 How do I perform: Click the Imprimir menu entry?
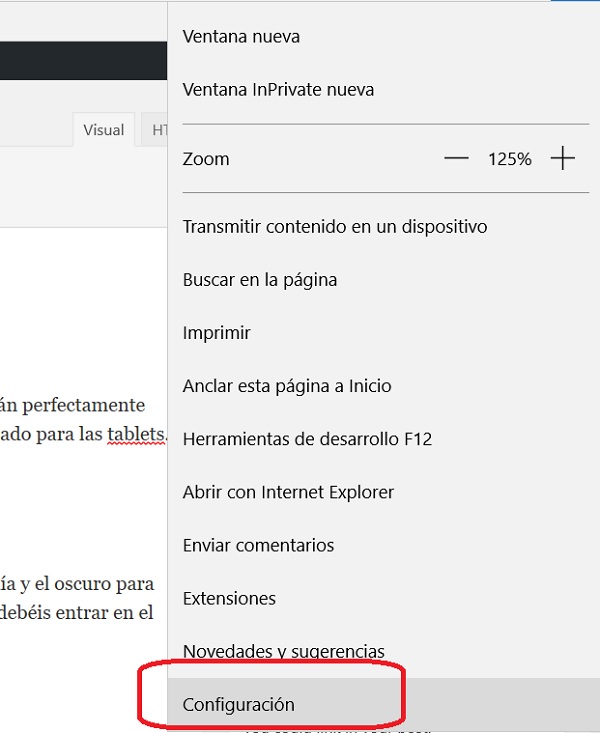click(x=216, y=333)
